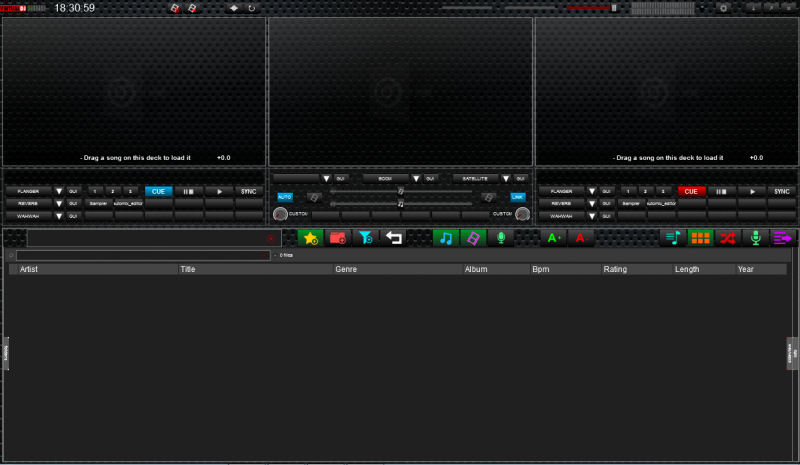Toggle the blue AUTO button
Image resolution: width=800 pixels, height=465 pixels.
285,197
